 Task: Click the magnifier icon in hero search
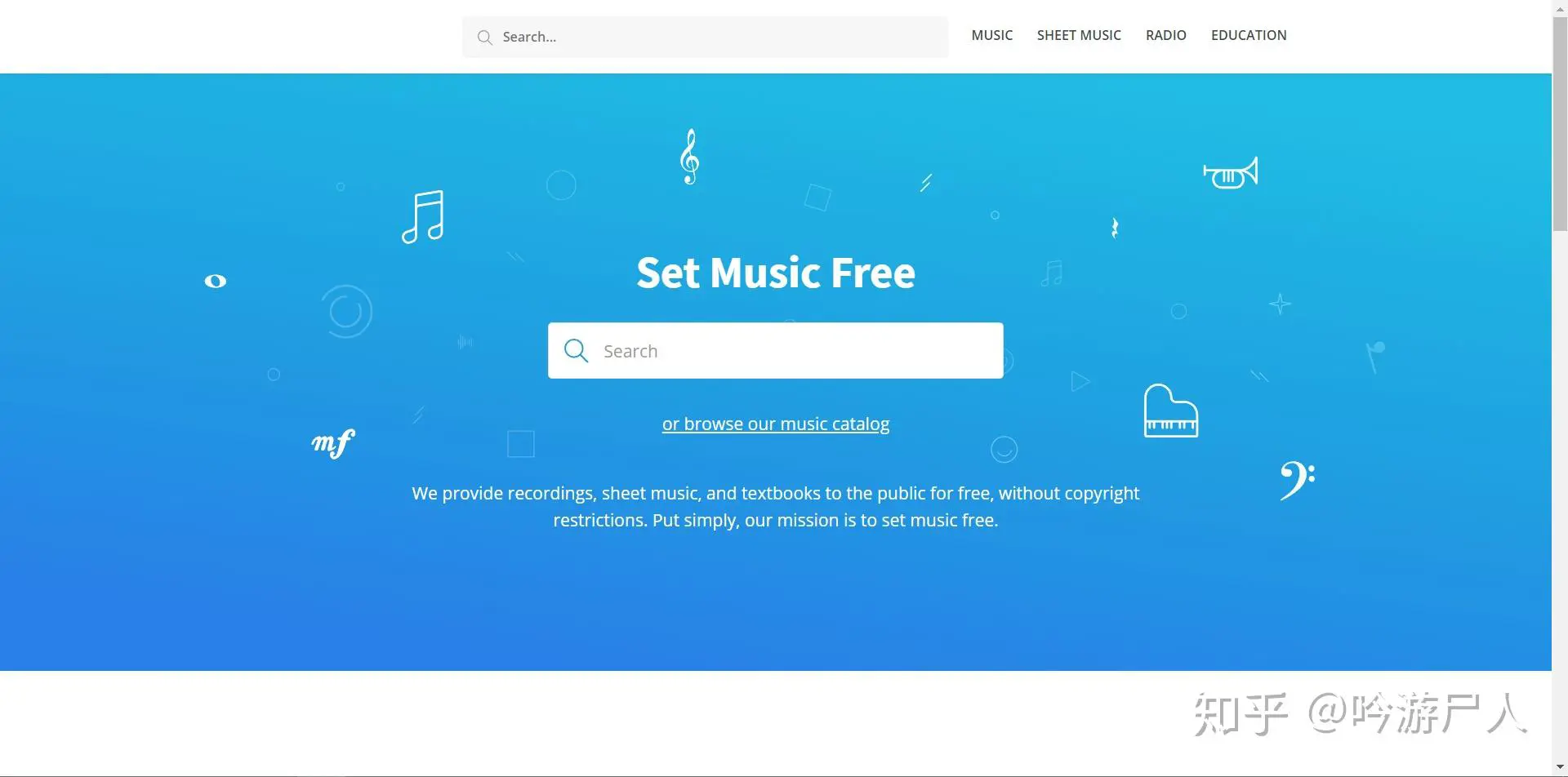click(576, 351)
